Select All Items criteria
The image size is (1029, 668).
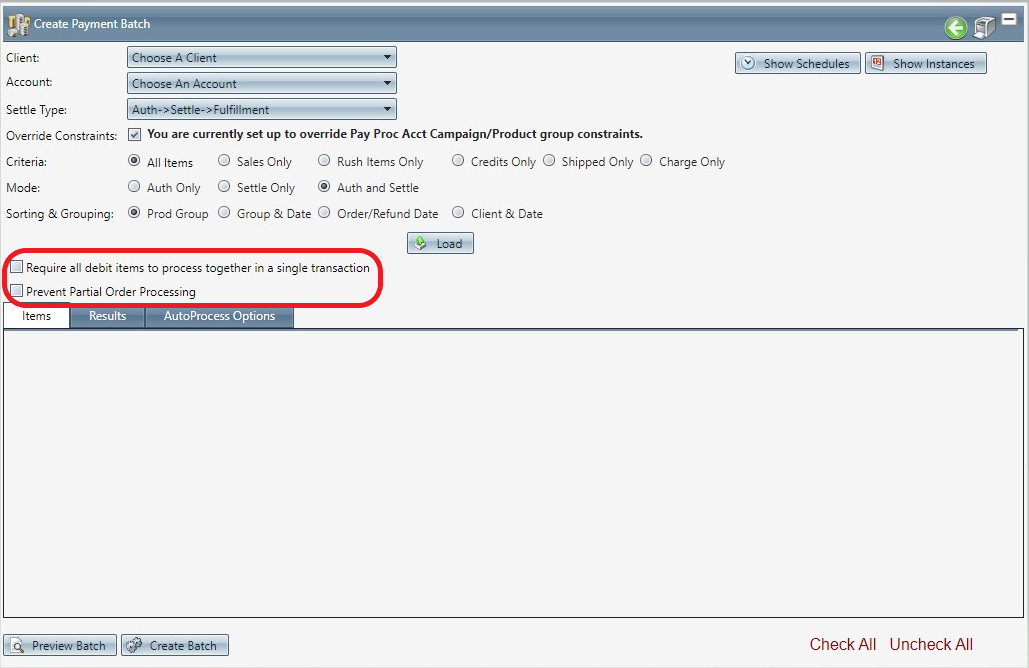135,161
